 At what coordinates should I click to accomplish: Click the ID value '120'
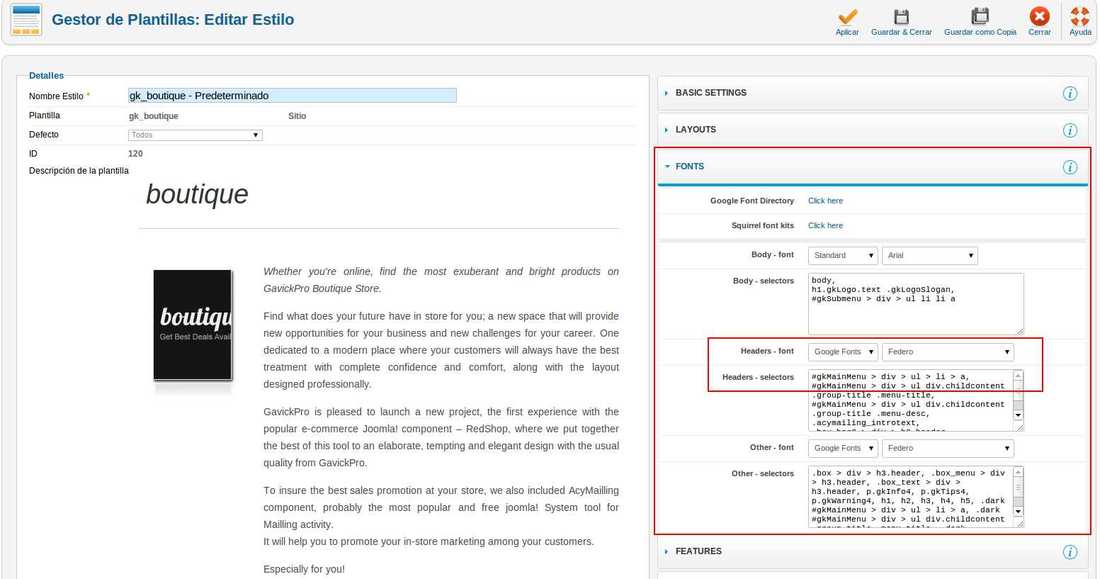click(x=135, y=154)
